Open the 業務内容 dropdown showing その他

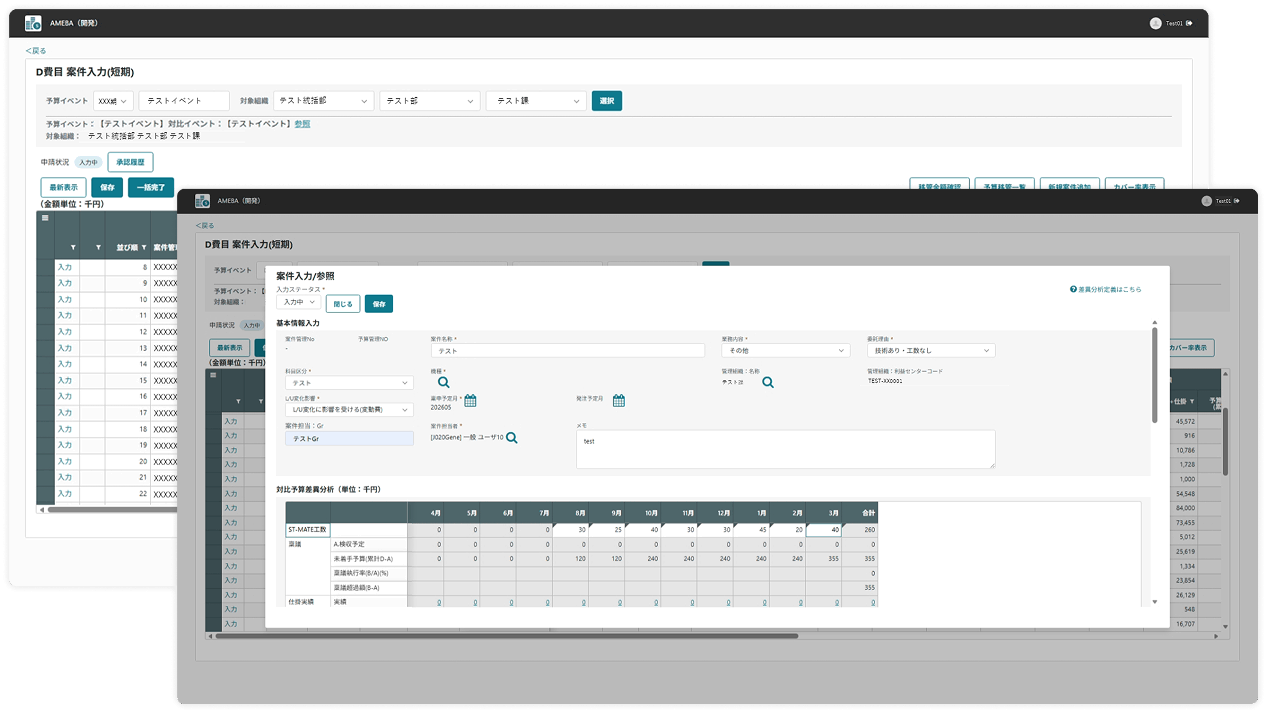point(786,351)
